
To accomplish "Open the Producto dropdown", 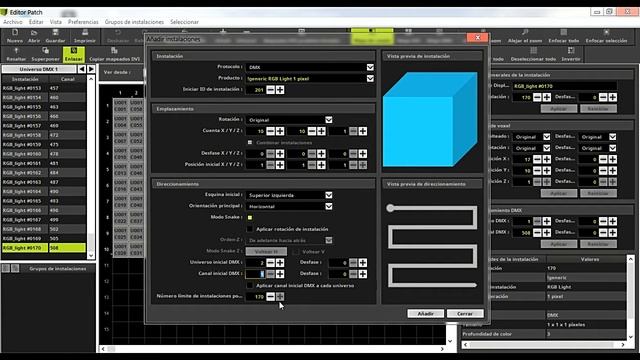I will [370, 78].
